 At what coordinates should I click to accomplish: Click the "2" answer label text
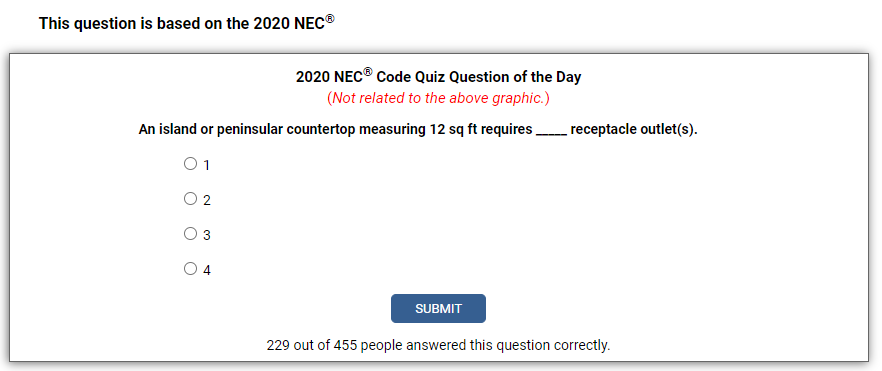click(x=206, y=201)
